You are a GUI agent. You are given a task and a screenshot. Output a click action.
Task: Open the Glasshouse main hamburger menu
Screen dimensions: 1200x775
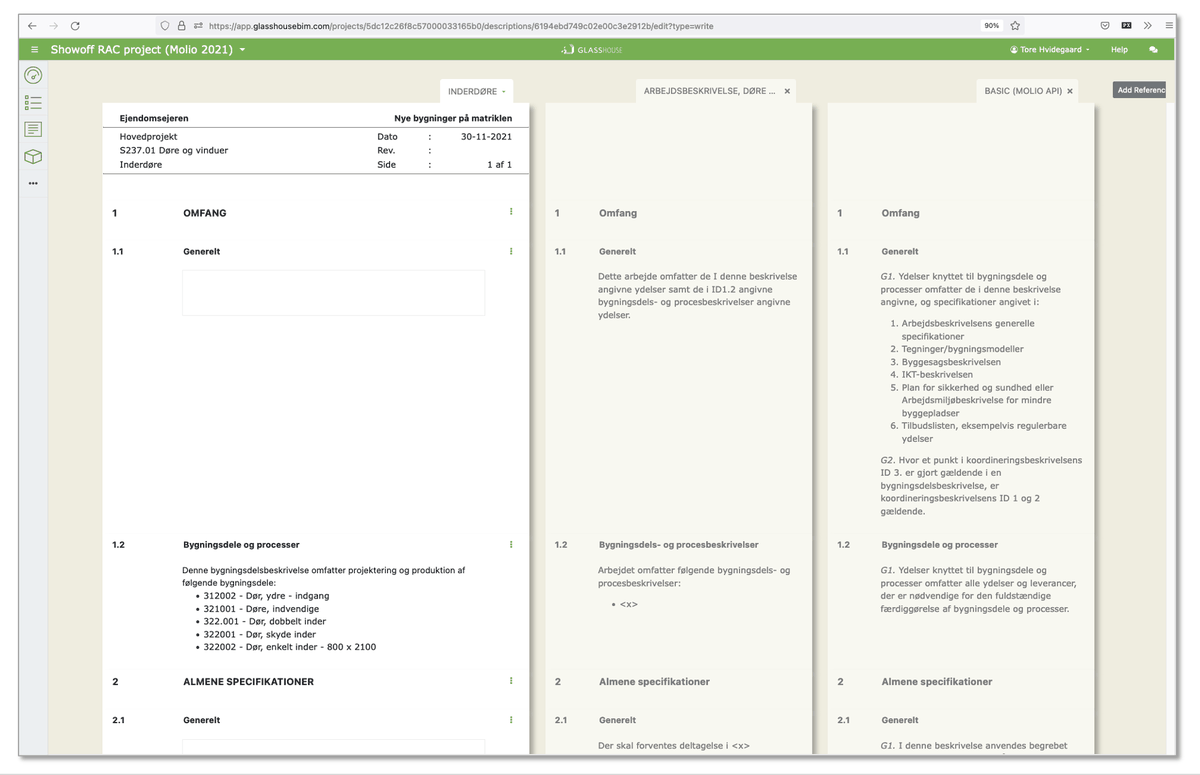(35, 49)
